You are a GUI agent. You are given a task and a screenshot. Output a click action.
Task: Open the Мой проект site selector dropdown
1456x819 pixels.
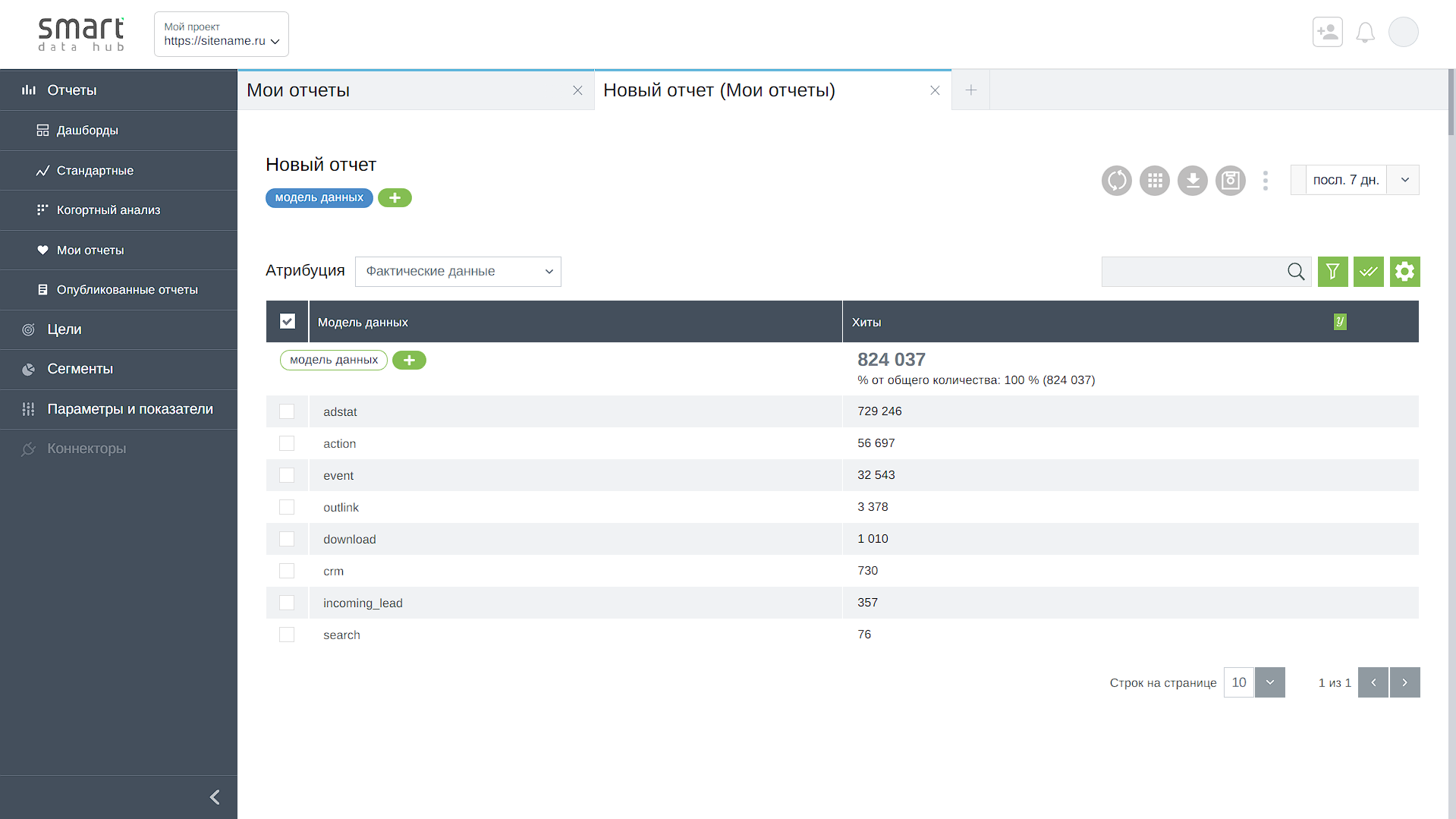222,34
